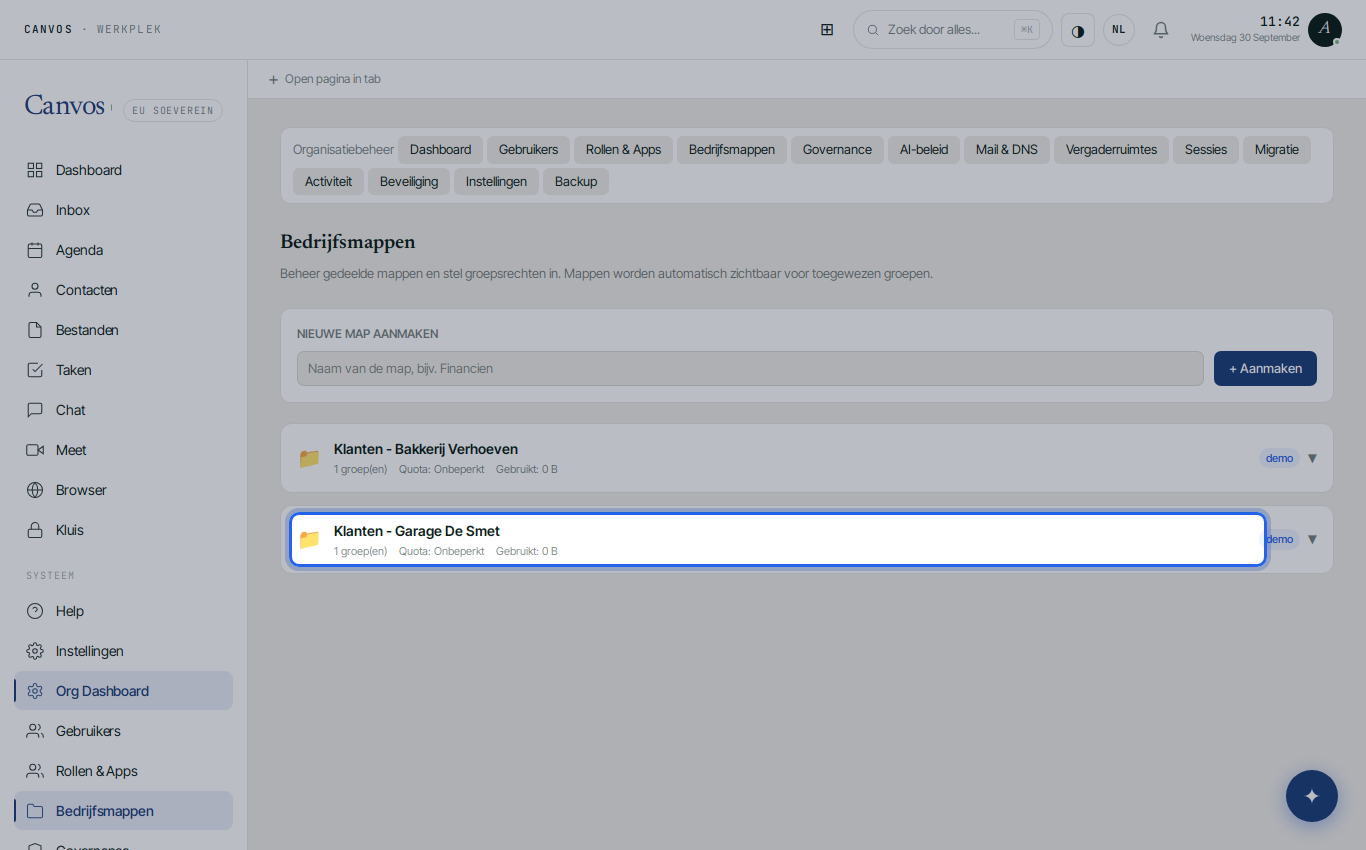Open the Browser globe icon
The height and width of the screenshot is (850, 1366).
[x=35, y=490]
